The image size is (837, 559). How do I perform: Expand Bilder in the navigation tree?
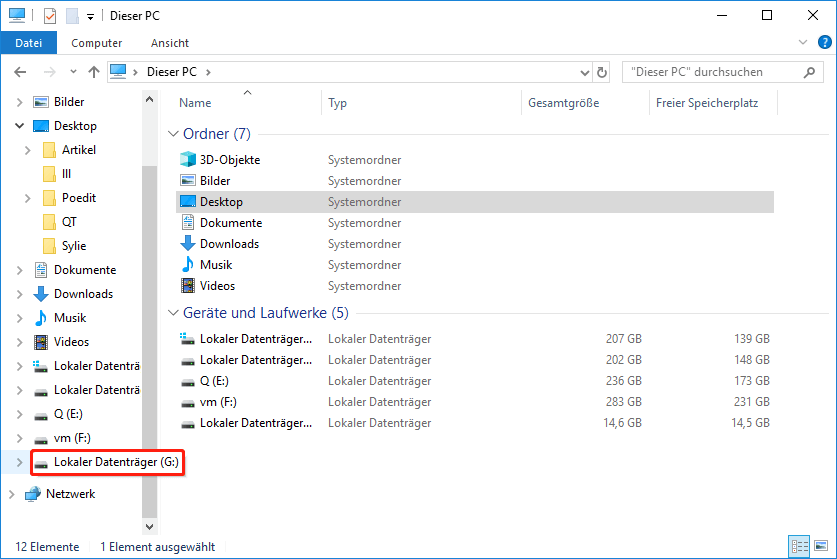click(x=20, y=102)
